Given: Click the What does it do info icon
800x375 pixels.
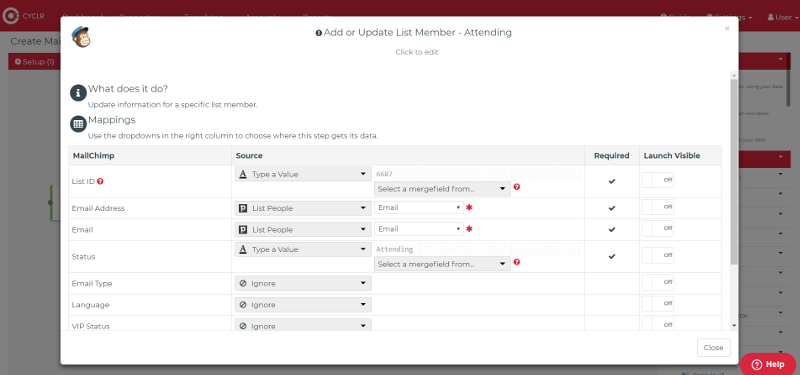Looking at the screenshot, I should [78, 93].
